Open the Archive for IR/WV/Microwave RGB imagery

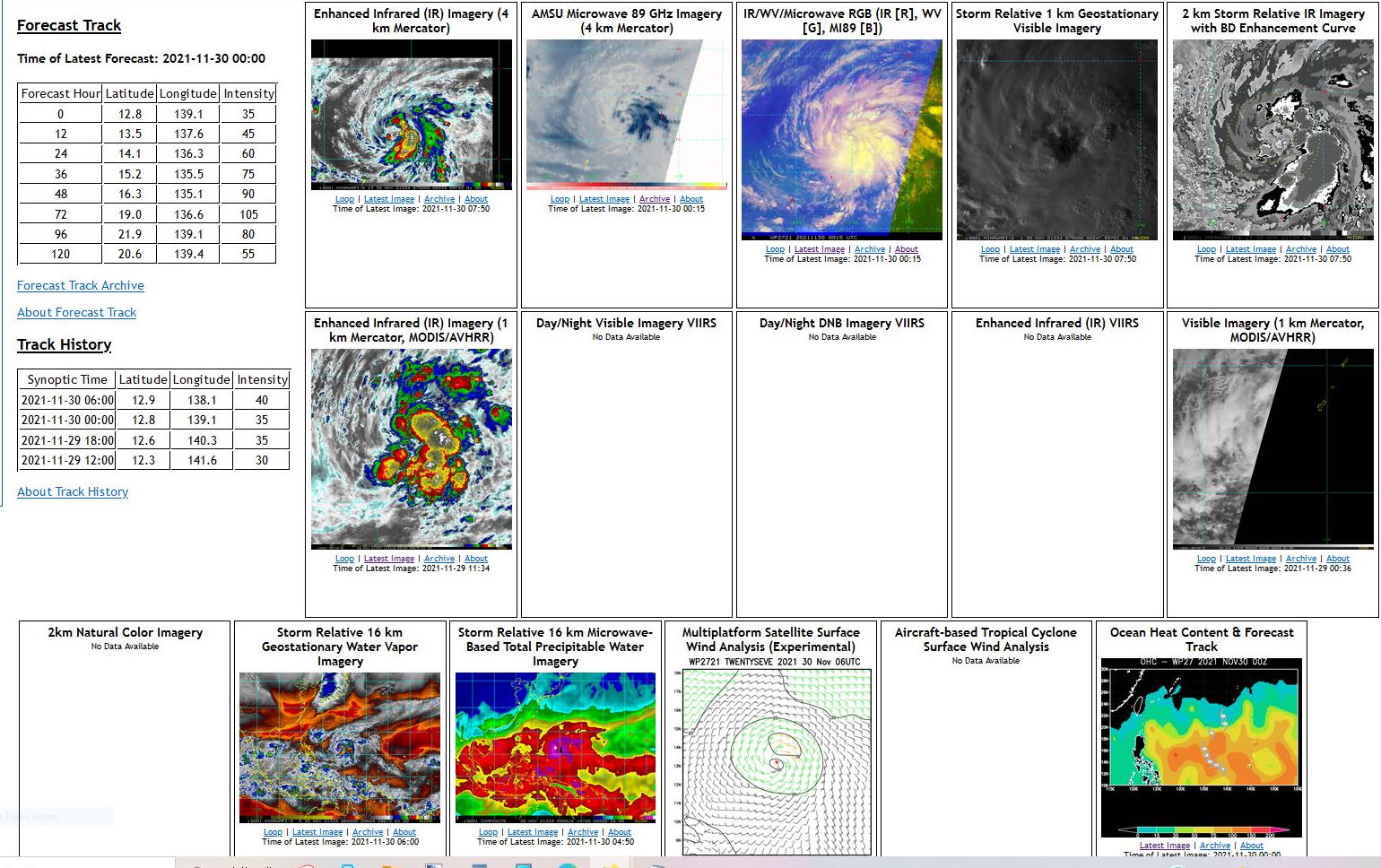point(869,248)
